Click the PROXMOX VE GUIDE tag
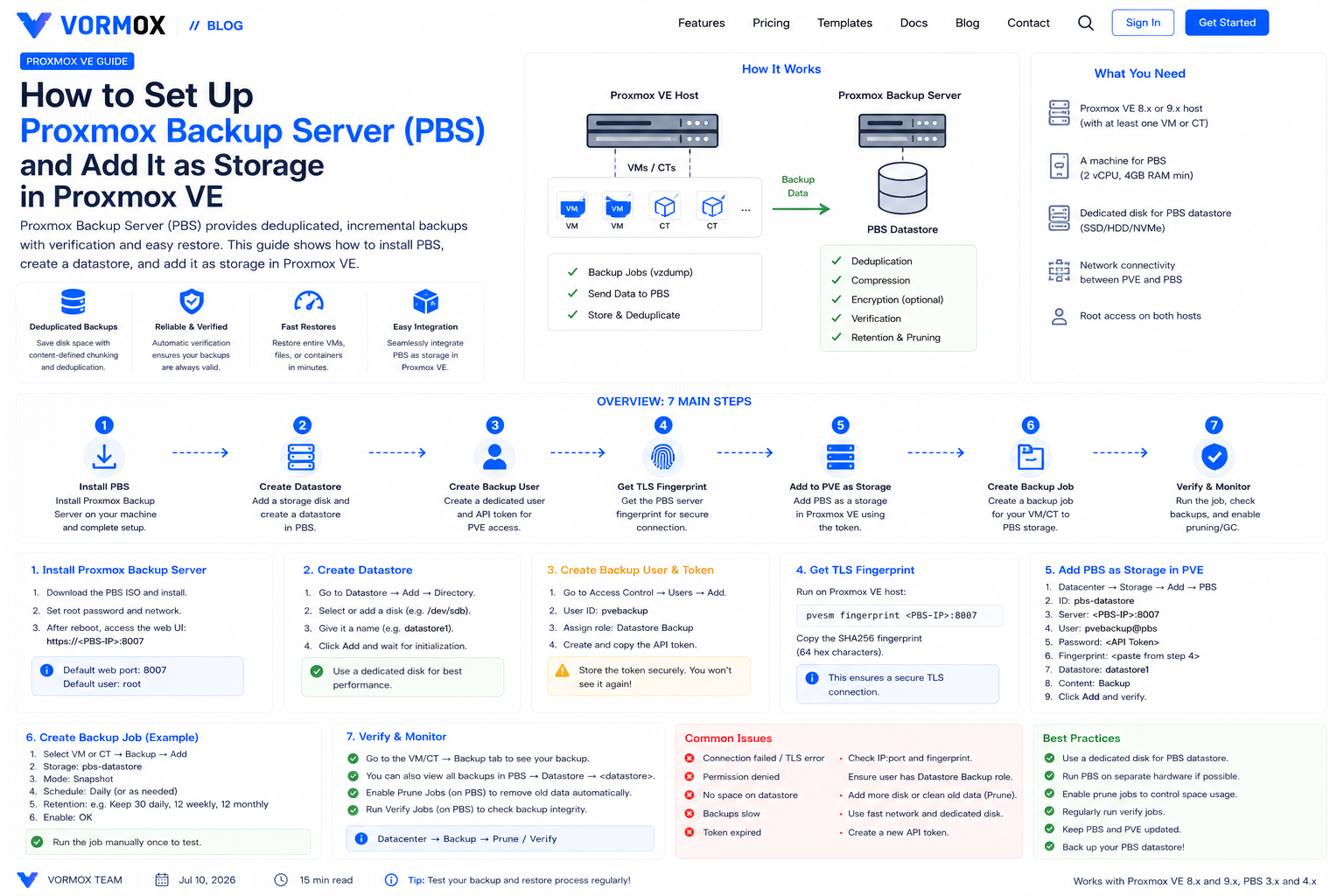This screenshot has height=896, width=1344. (x=77, y=61)
